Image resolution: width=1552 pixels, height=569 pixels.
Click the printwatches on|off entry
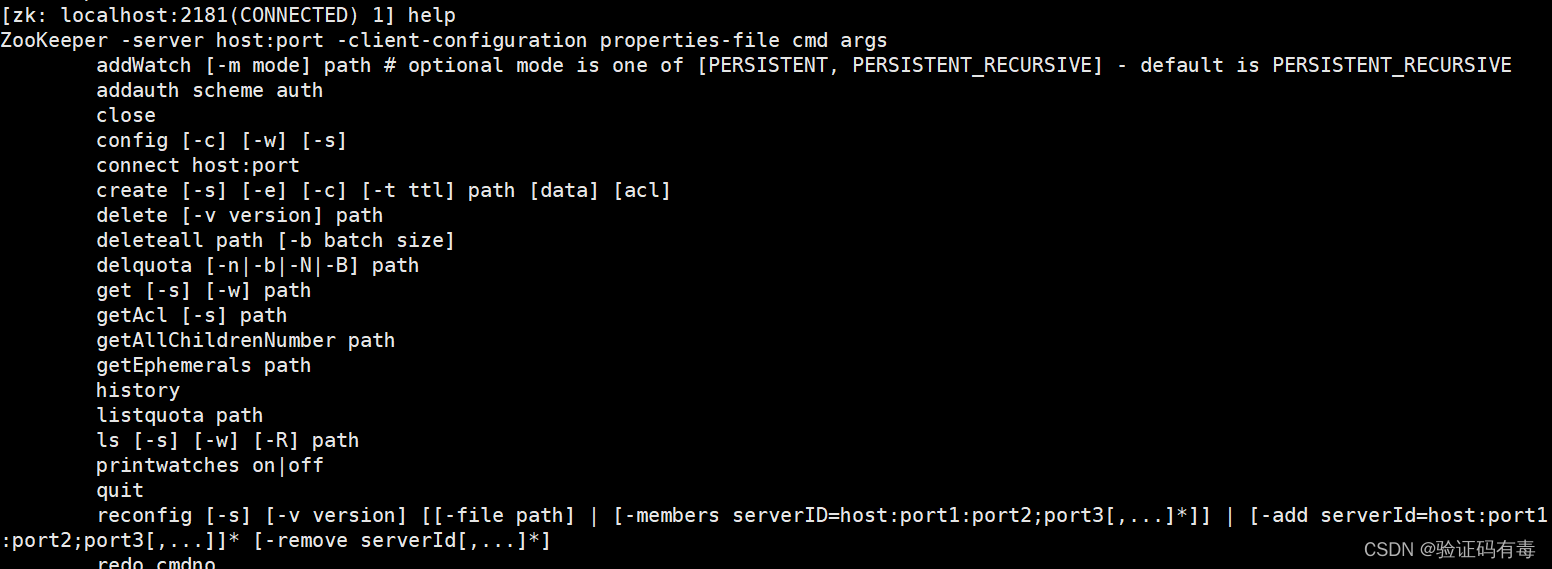point(210,465)
